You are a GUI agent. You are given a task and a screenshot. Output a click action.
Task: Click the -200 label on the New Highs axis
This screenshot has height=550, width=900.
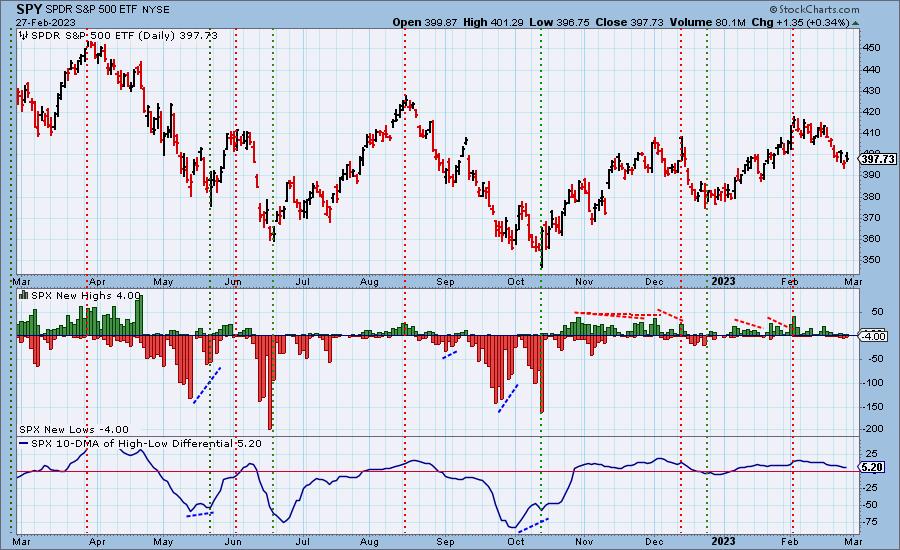[x=872, y=428]
